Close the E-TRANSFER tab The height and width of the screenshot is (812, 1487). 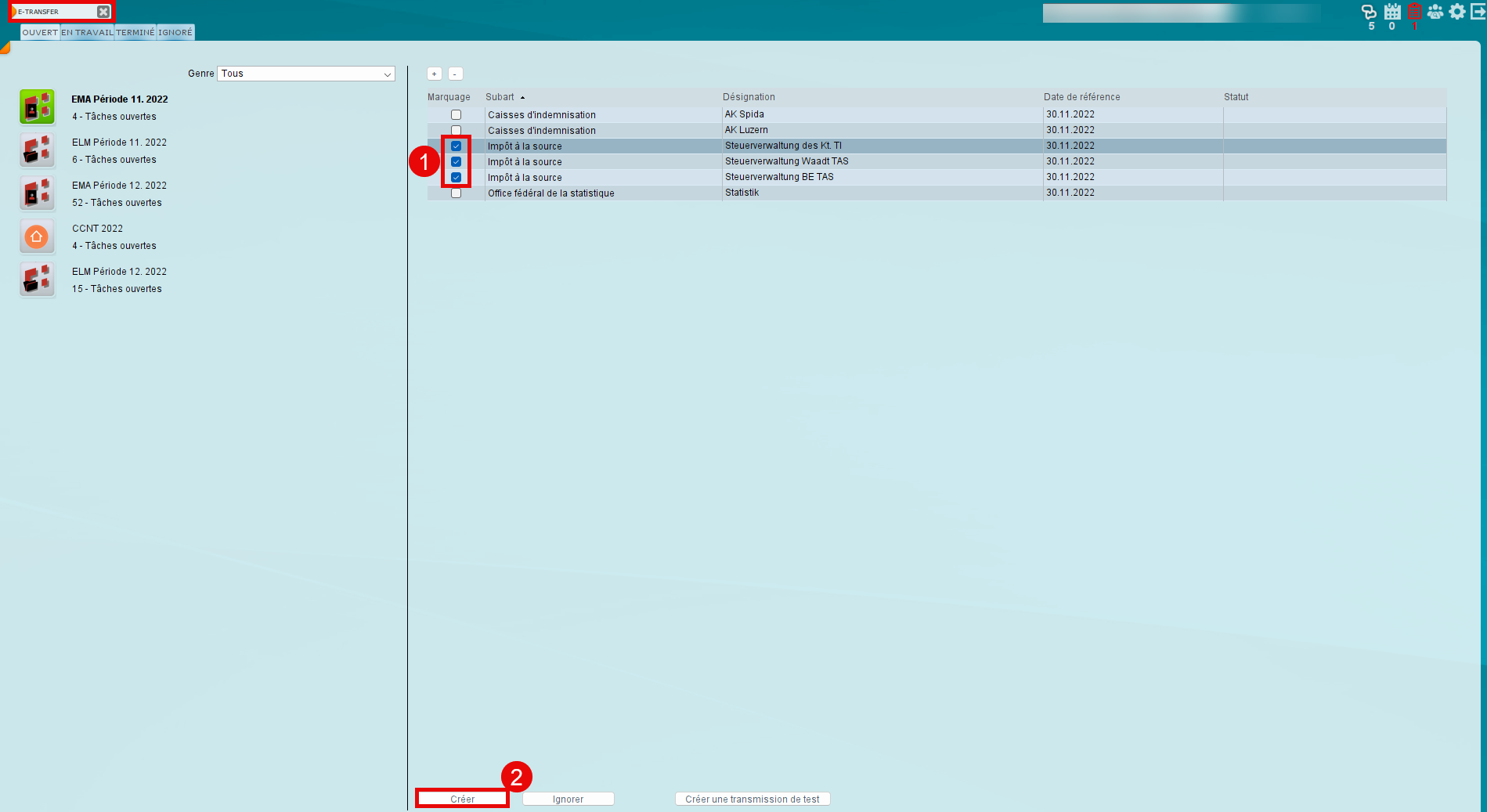point(103,12)
